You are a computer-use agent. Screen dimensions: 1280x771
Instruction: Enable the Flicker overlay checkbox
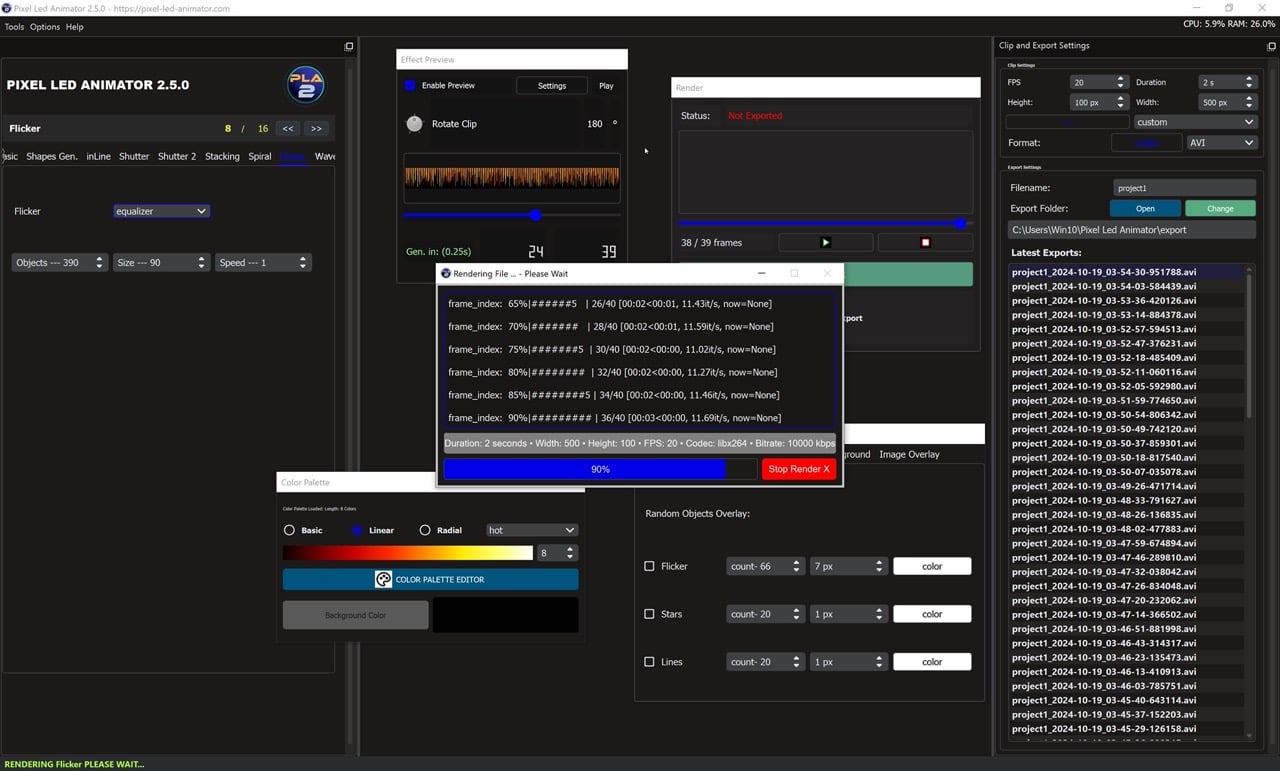click(x=649, y=566)
